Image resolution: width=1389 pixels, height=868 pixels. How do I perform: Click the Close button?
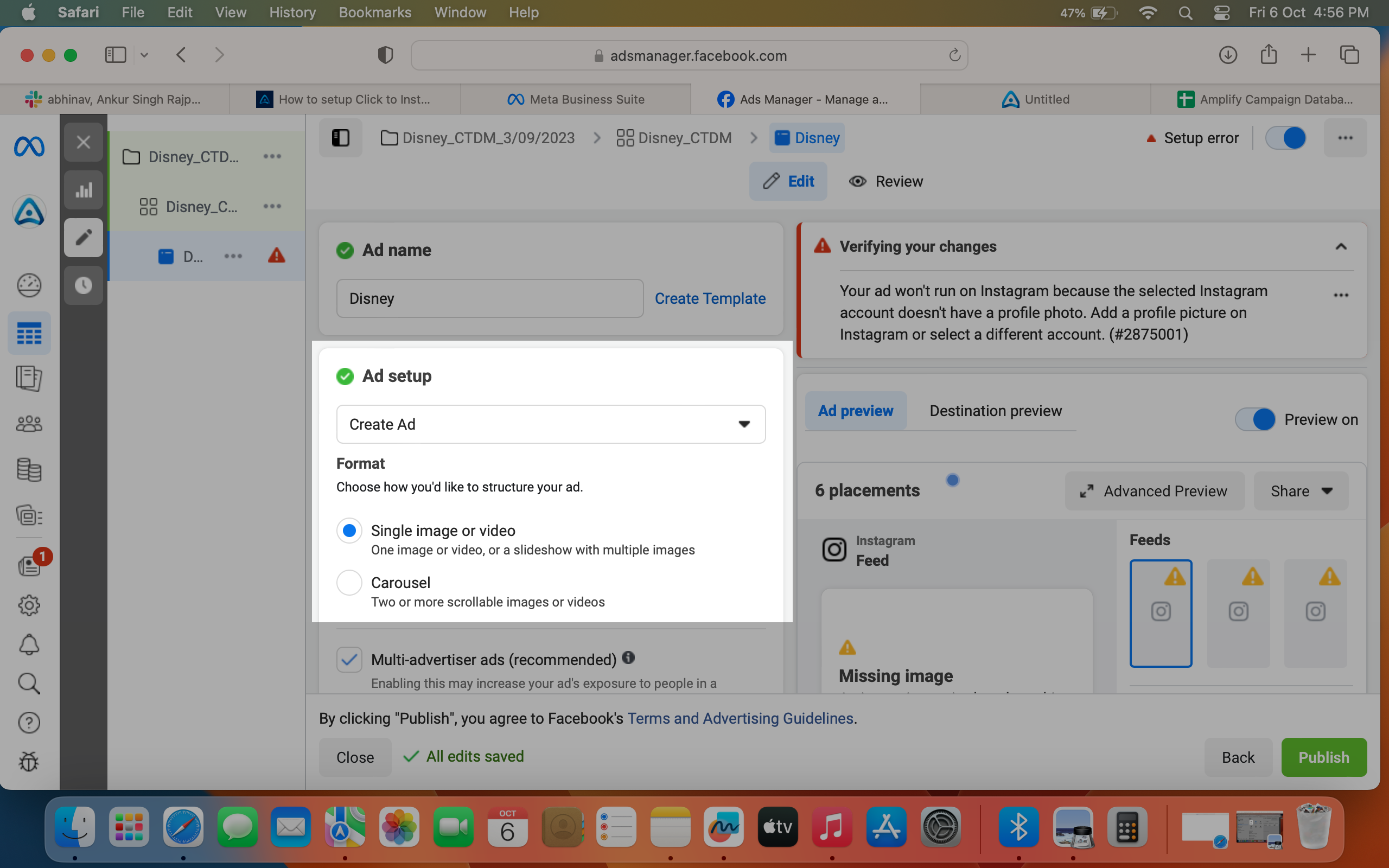pyautogui.click(x=355, y=757)
